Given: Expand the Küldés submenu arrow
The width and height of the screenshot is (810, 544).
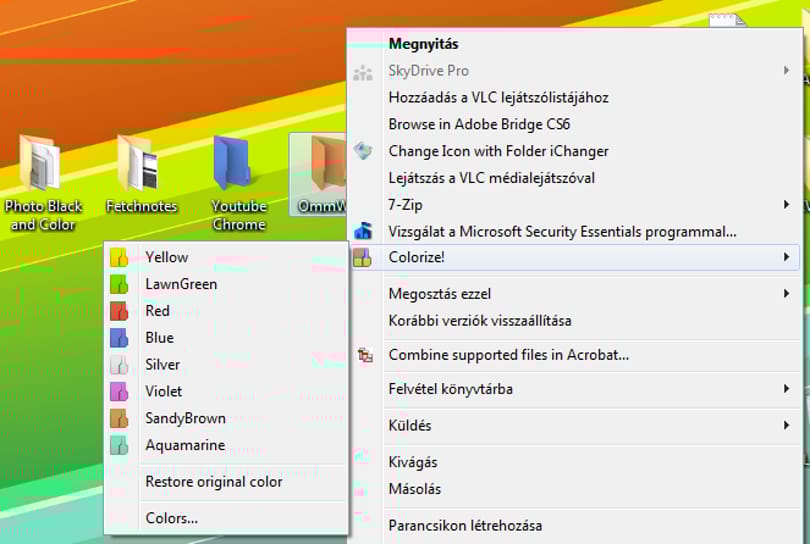Looking at the screenshot, I should 786,425.
